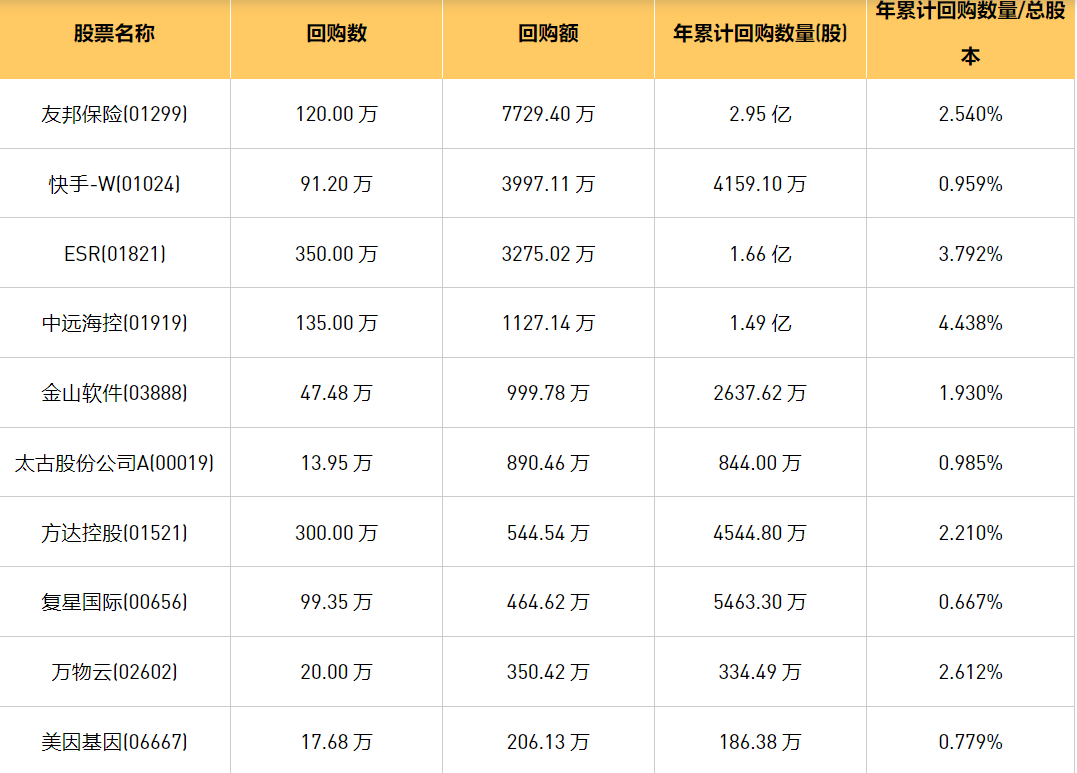Click the 3997.11 万 buyback amount cell
1077x773 pixels.
tap(548, 184)
